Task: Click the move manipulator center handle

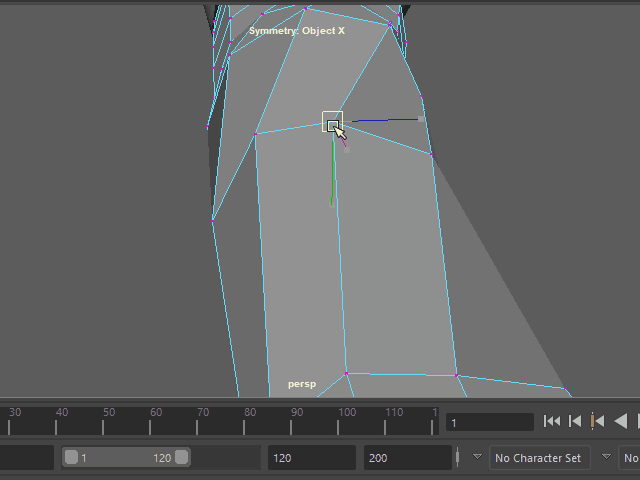Action: (x=332, y=122)
